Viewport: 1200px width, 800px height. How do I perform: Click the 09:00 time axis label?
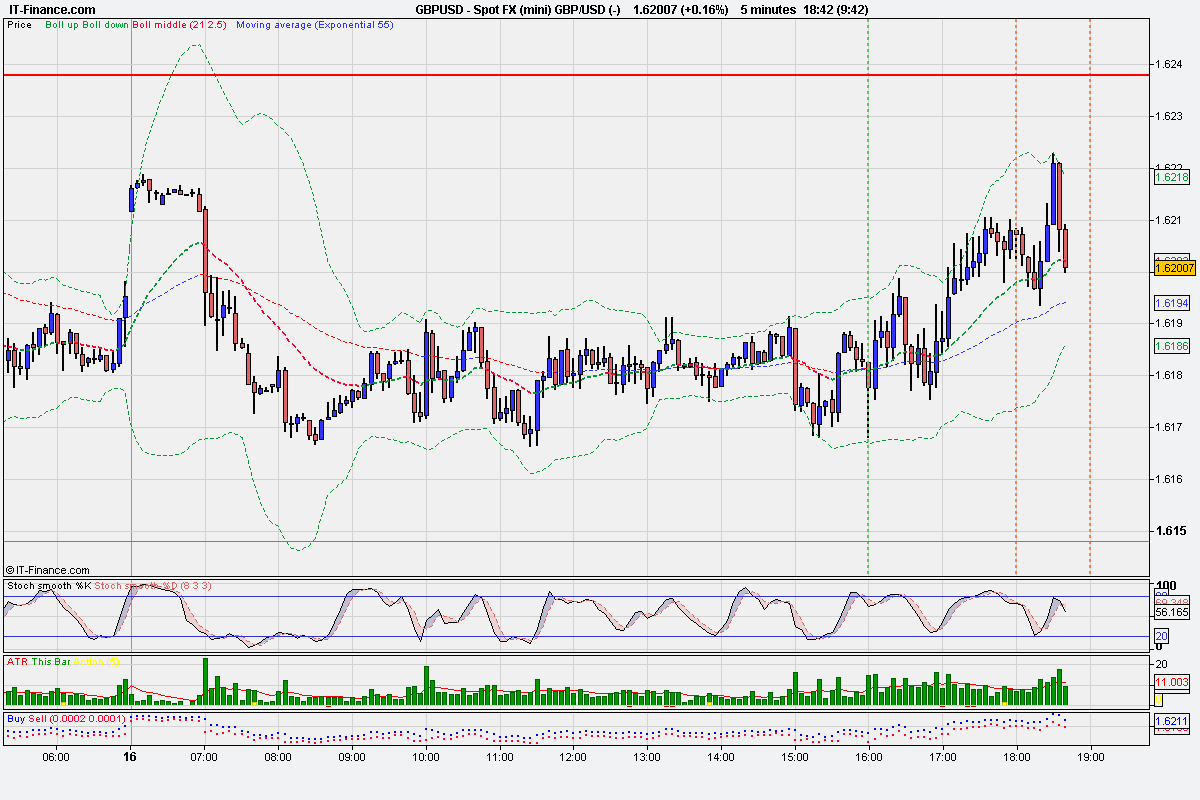[x=352, y=757]
